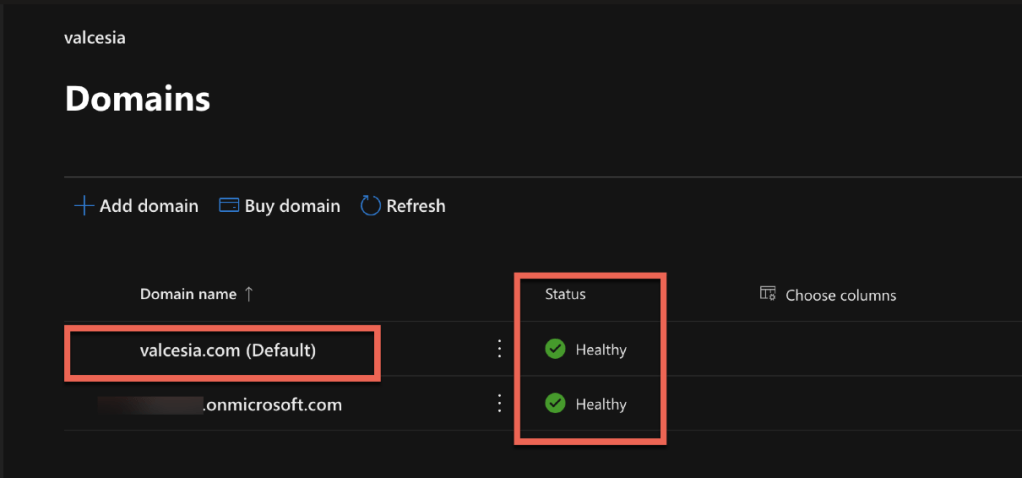Open the valcesia.com (Default) domain

[227, 350]
